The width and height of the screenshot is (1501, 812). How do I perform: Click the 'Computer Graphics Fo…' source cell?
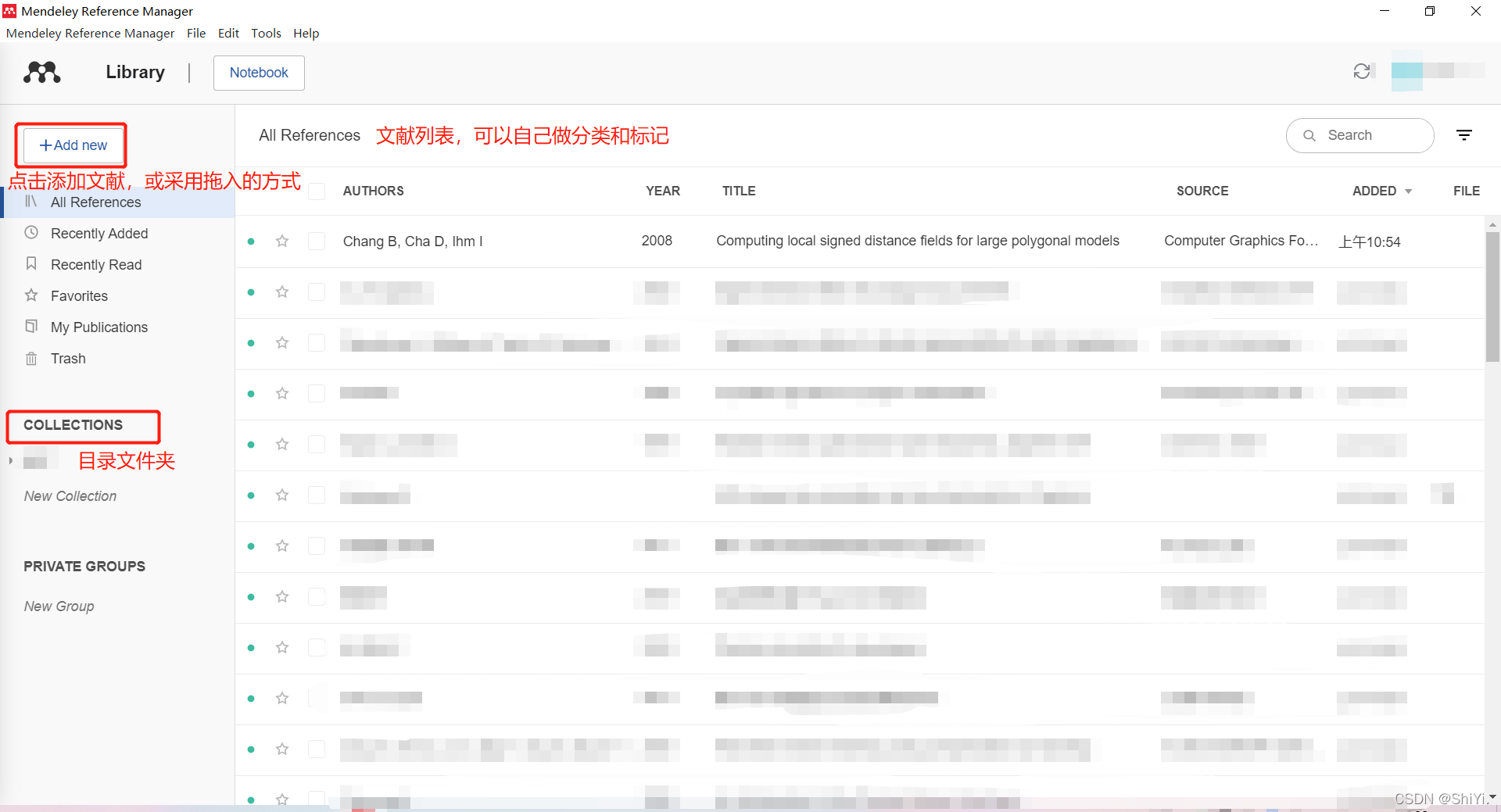[x=1241, y=241]
